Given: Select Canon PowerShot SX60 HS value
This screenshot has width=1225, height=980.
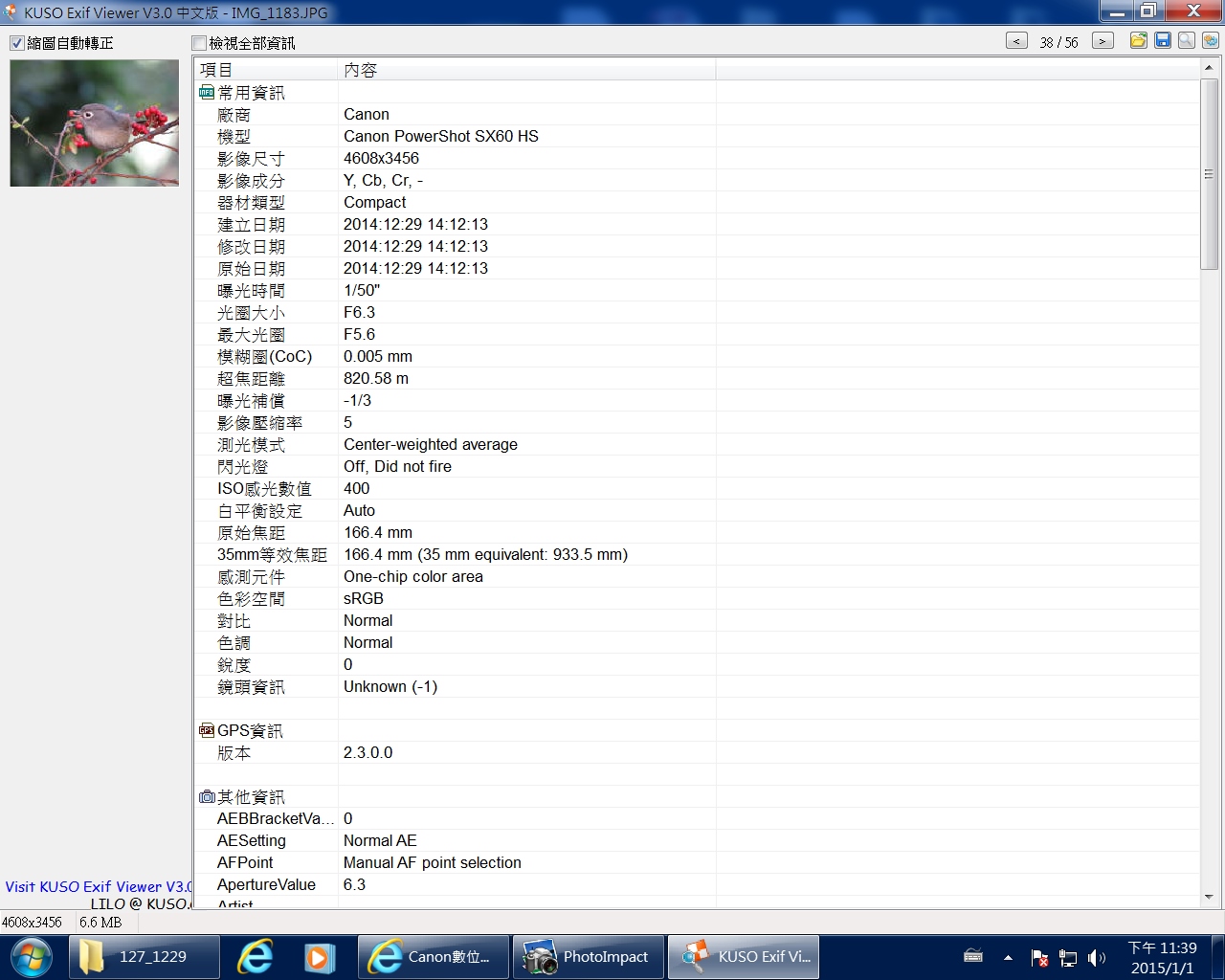Looking at the screenshot, I should [x=441, y=136].
